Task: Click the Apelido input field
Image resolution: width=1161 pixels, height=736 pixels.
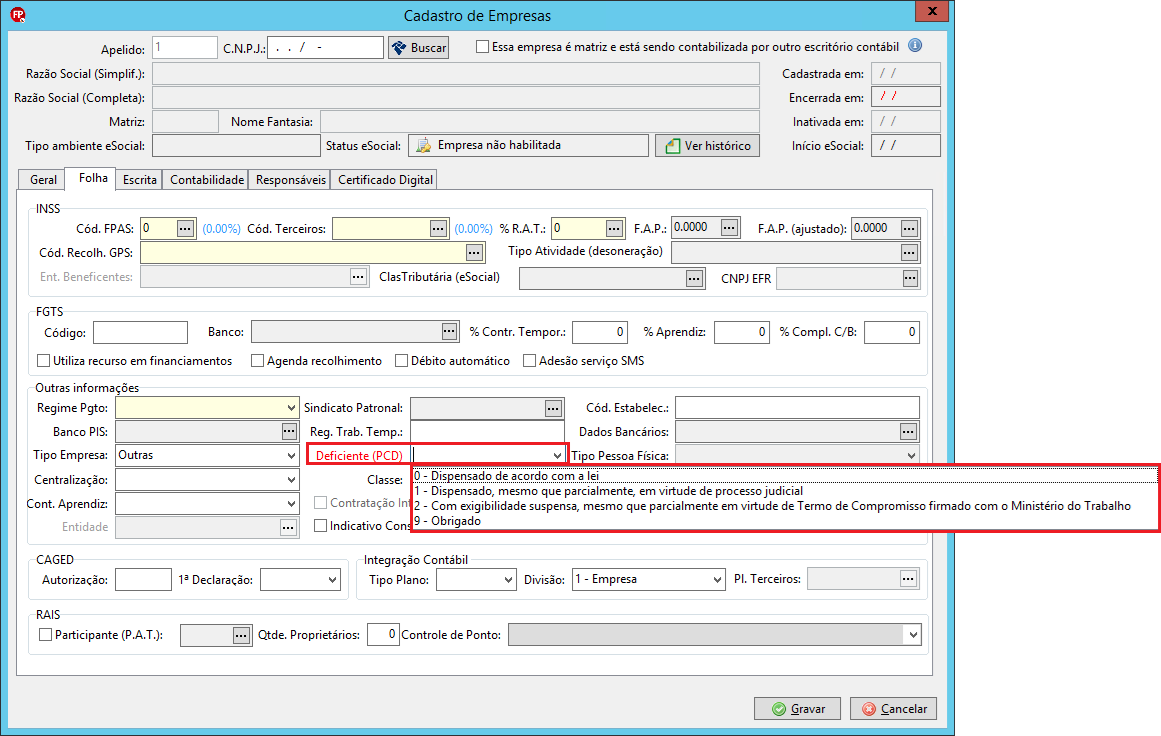Action: tap(184, 47)
